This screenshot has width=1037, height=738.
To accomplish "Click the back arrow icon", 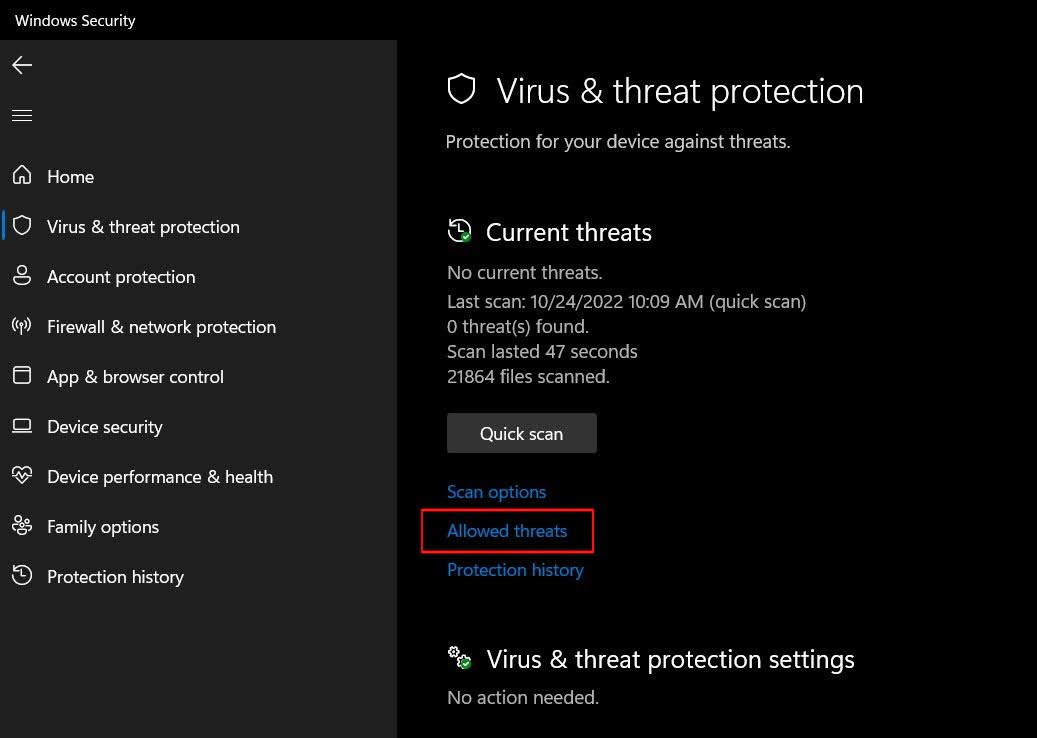I will coord(22,65).
